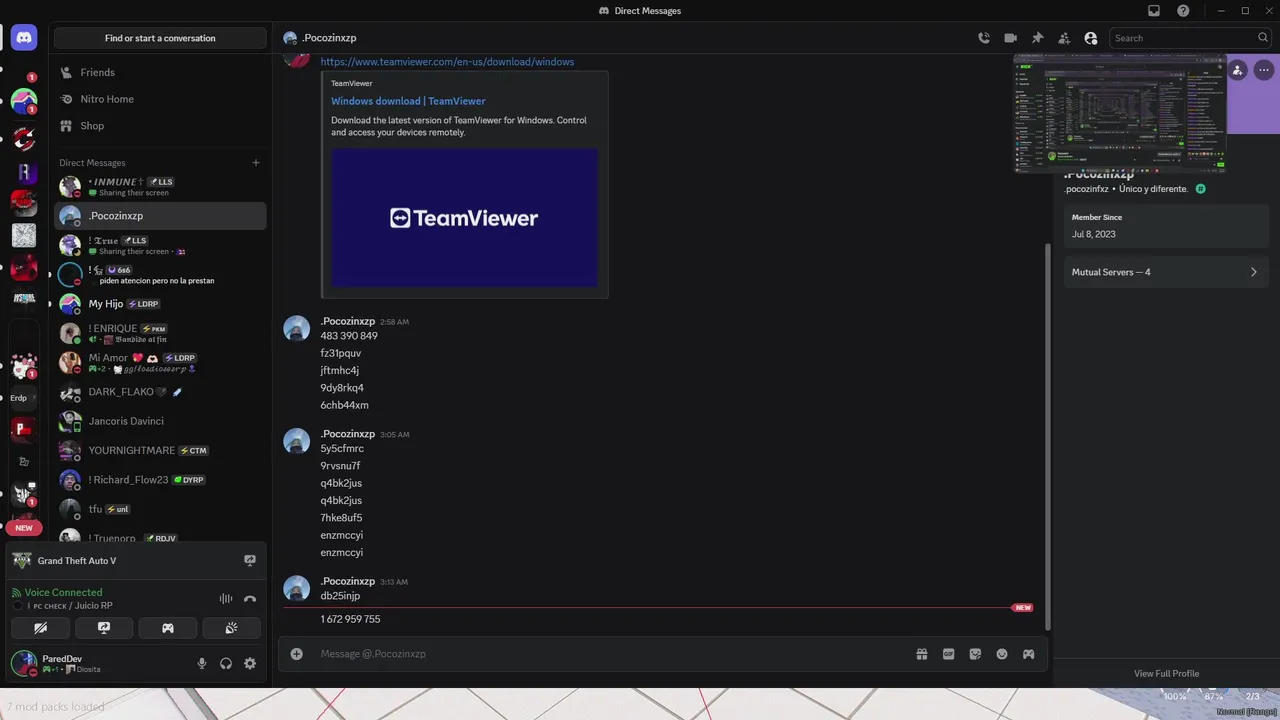Share your screen button in voice panel

point(104,628)
